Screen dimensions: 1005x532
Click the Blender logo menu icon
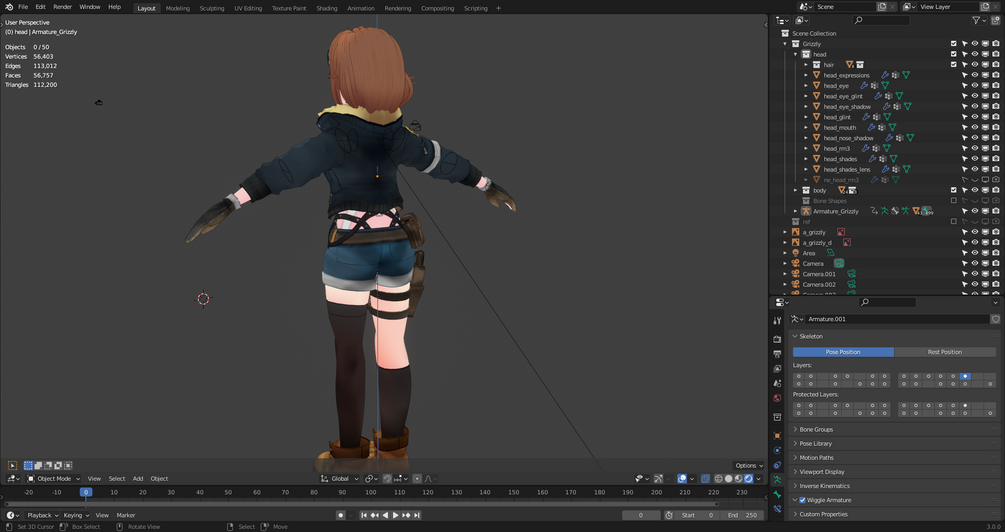click(9, 6)
